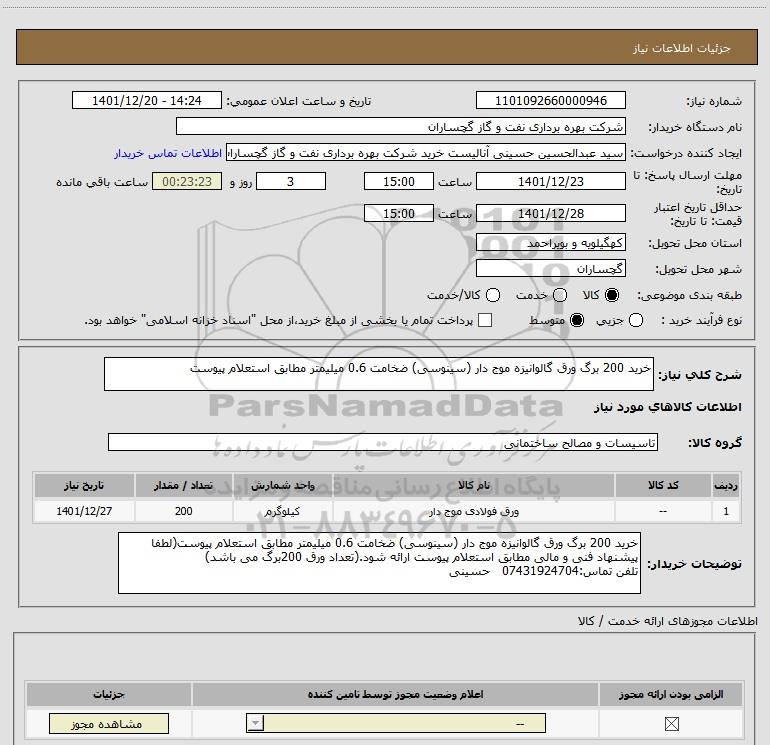Click the جزئیات column header
Viewport: 770px width, 745px height.
(x=109, y=694)
